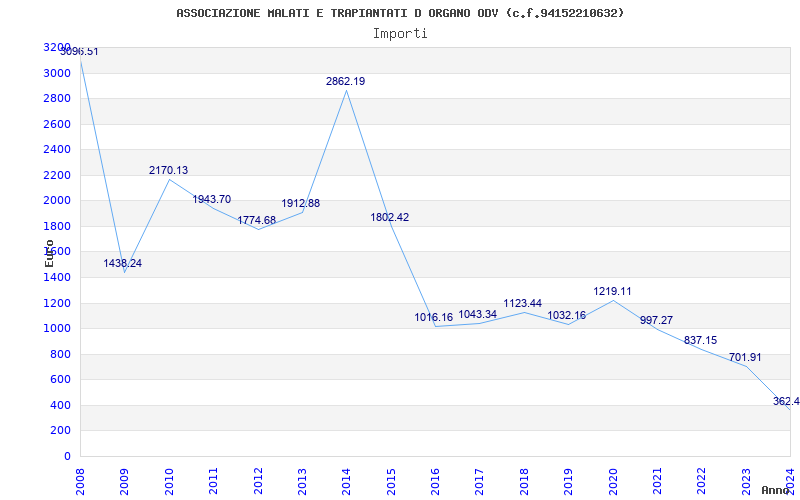
Task: Select the 2862.19 peak data label
Action: click(x=345, y=82)
